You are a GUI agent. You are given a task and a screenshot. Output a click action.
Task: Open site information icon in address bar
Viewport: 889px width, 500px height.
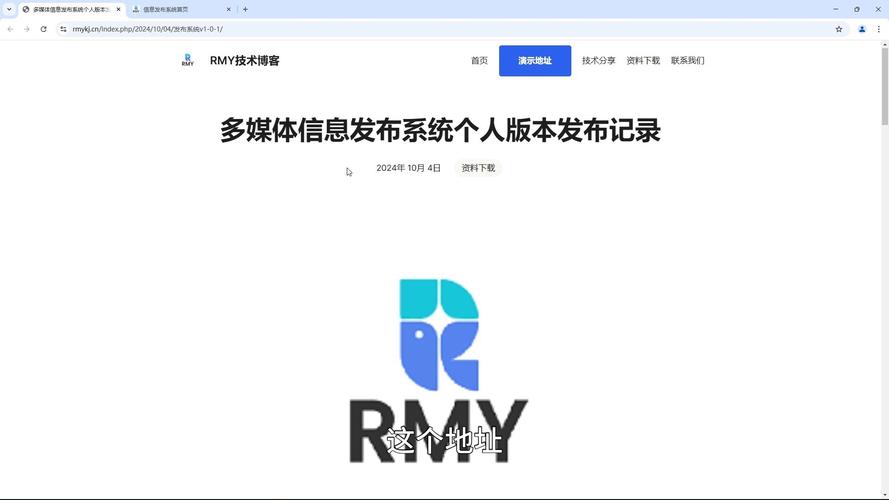click(63, 29)
